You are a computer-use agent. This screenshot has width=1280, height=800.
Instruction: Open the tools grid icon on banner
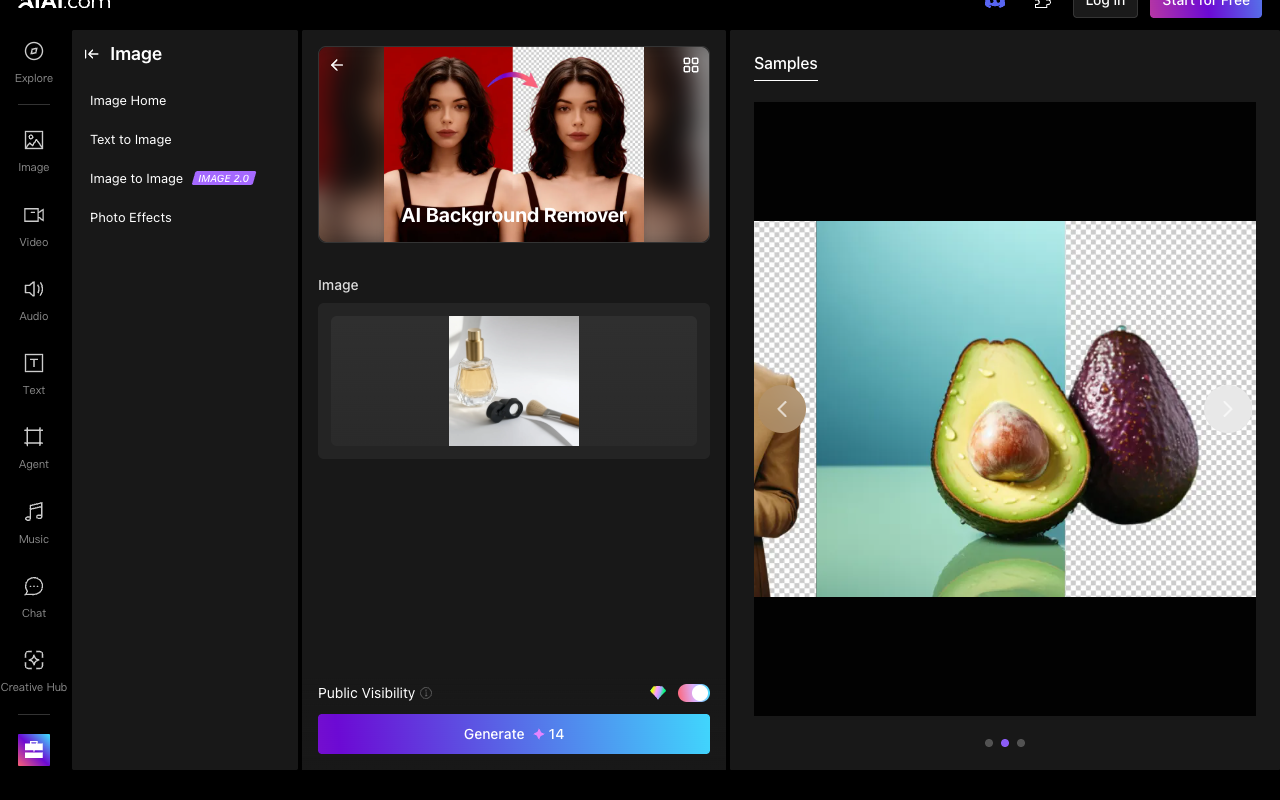click(691, 65)
